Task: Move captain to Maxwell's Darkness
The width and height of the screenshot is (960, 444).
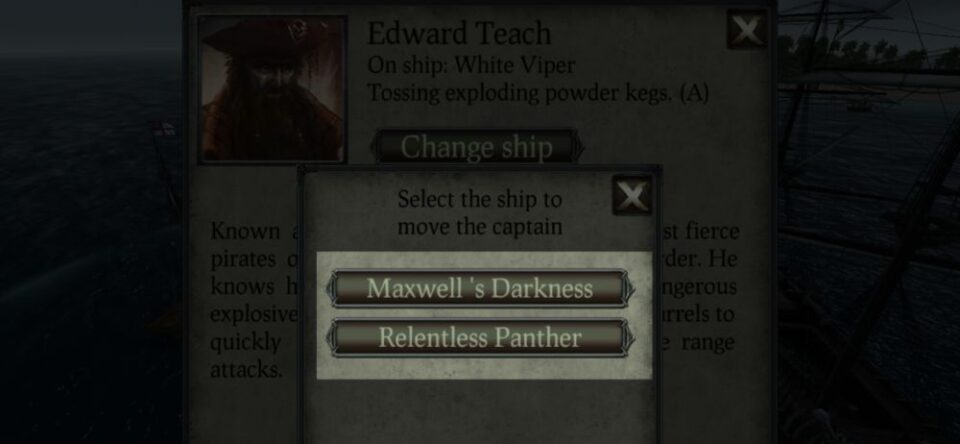Action: (x=480, y=288)
